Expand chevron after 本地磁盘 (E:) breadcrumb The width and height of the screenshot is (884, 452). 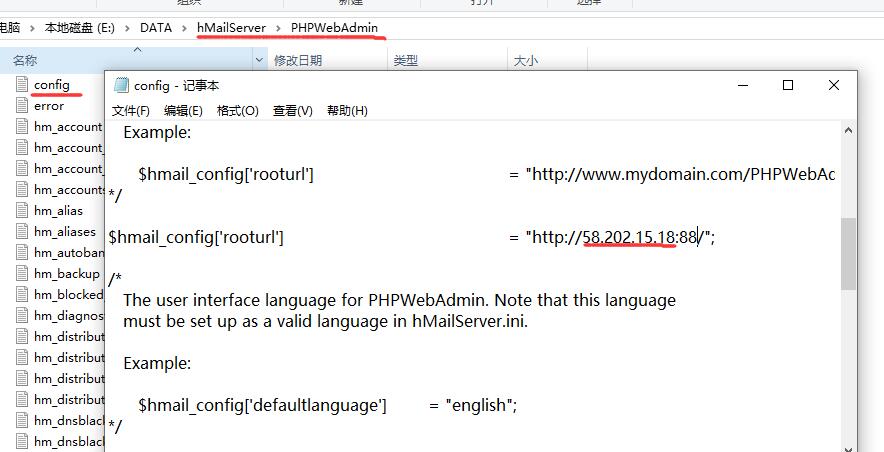[127, 28]
